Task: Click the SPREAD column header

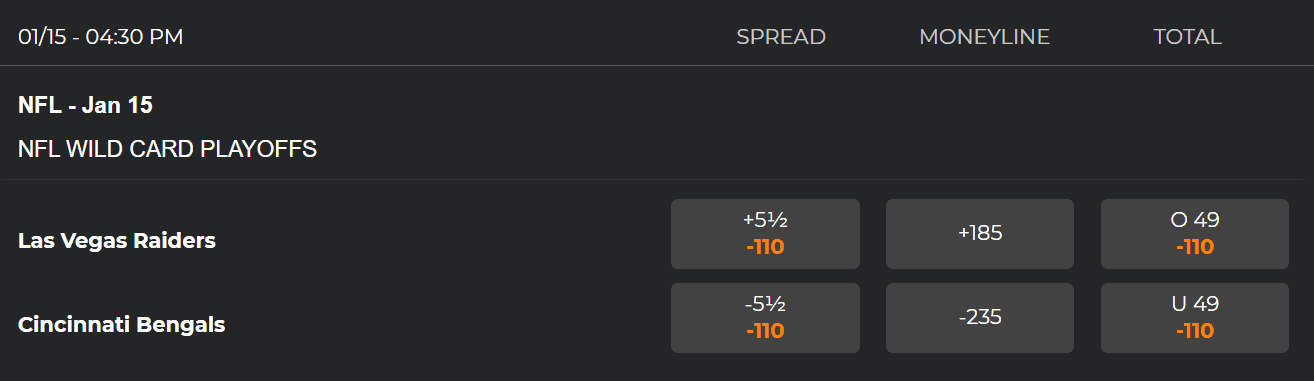Action: click(781, 37)
